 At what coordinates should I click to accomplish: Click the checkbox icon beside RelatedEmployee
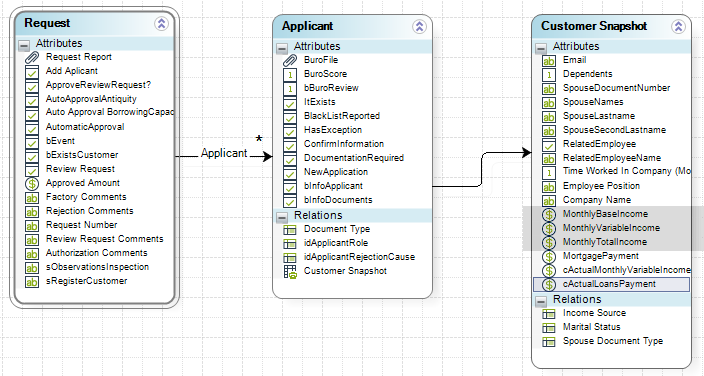click(x=549, y=145)
